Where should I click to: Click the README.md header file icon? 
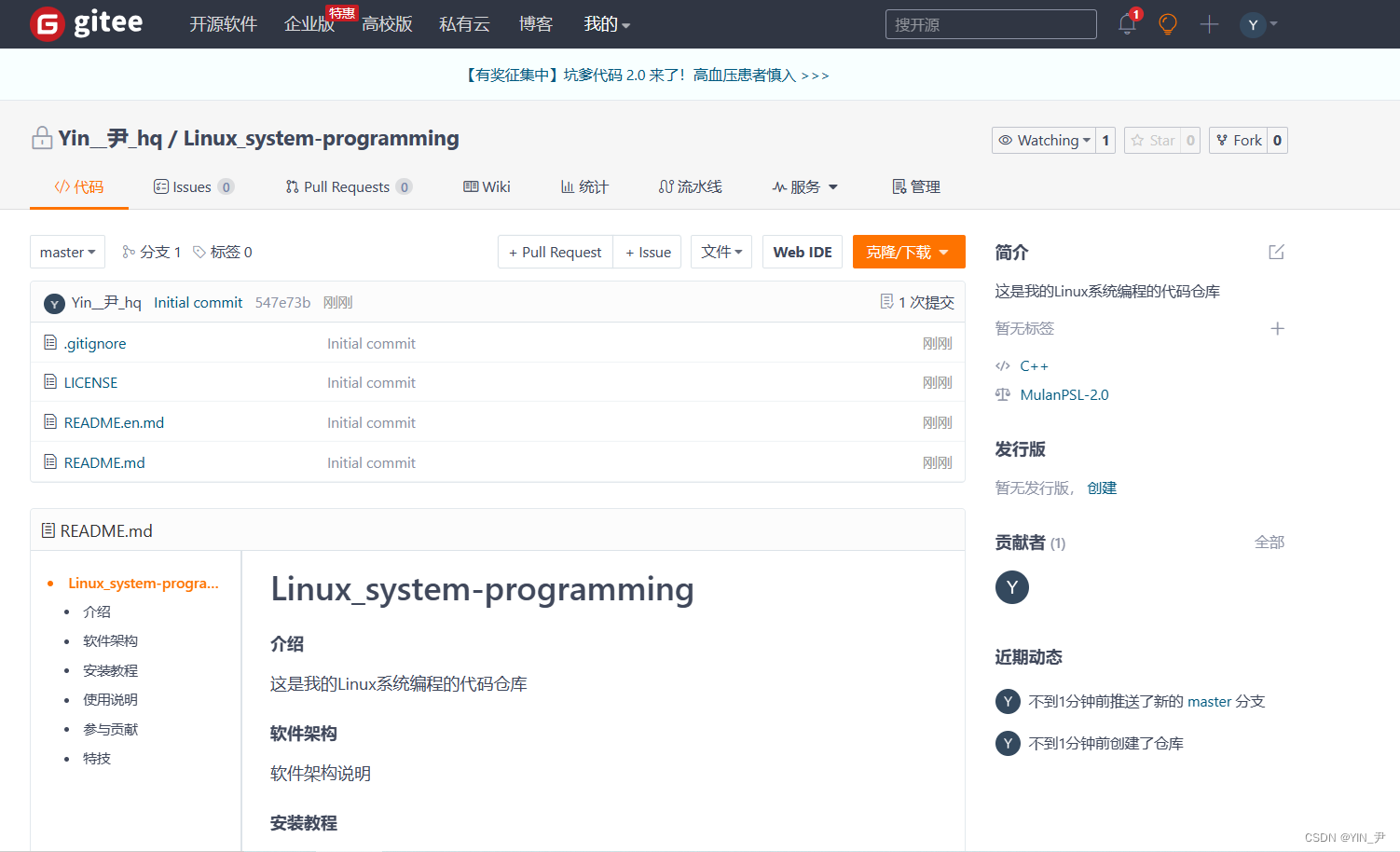(48, 530)
